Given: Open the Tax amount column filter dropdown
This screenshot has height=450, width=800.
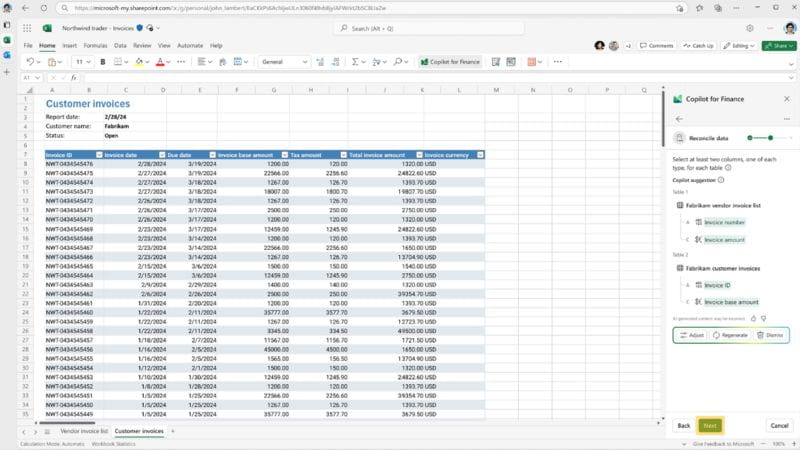Looking at the screenshot, I should point(343,155).
